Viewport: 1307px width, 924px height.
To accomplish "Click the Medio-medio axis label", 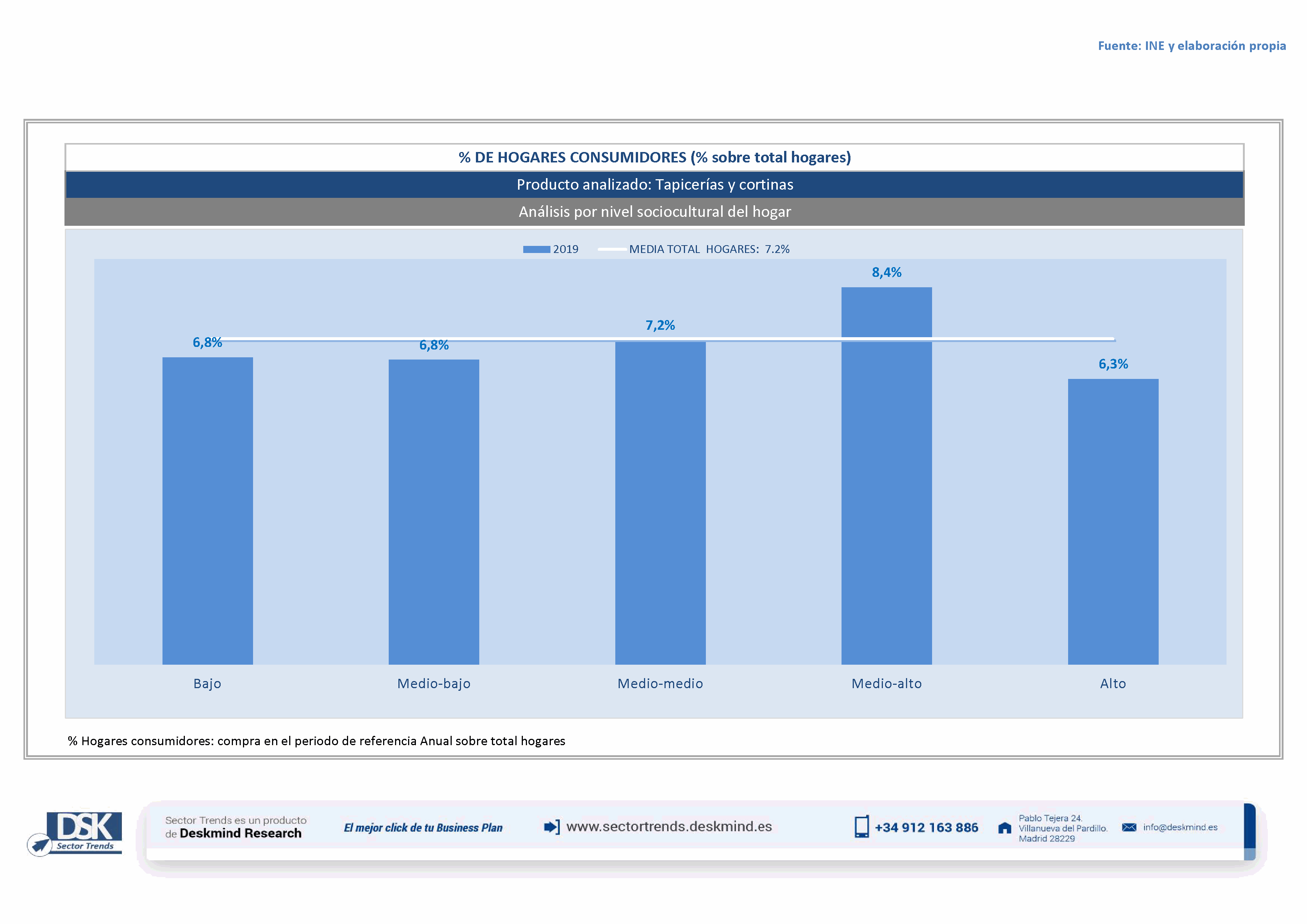I will pyautogui.click(x=660, y=683).
